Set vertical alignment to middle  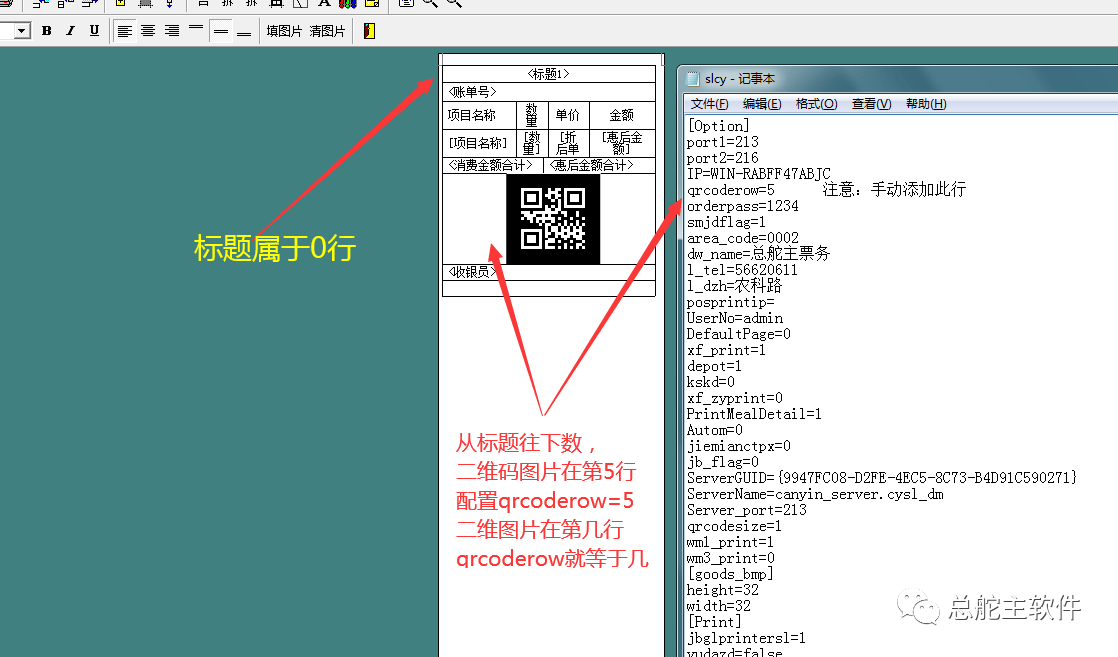coord(221,31)
